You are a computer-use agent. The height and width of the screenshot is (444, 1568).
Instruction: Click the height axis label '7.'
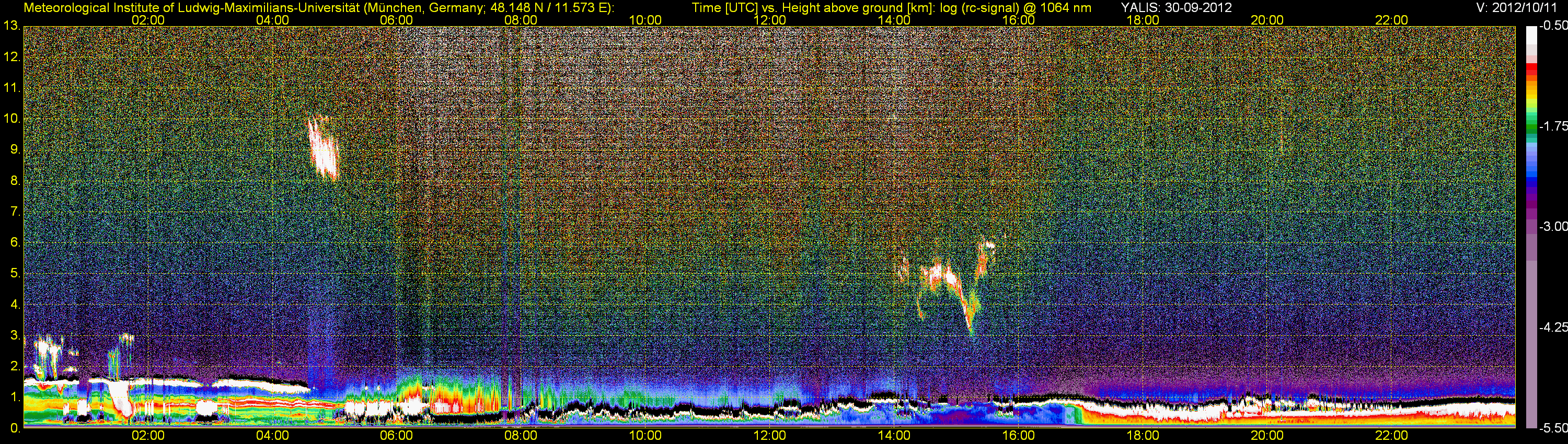click(x=15, y=211)
